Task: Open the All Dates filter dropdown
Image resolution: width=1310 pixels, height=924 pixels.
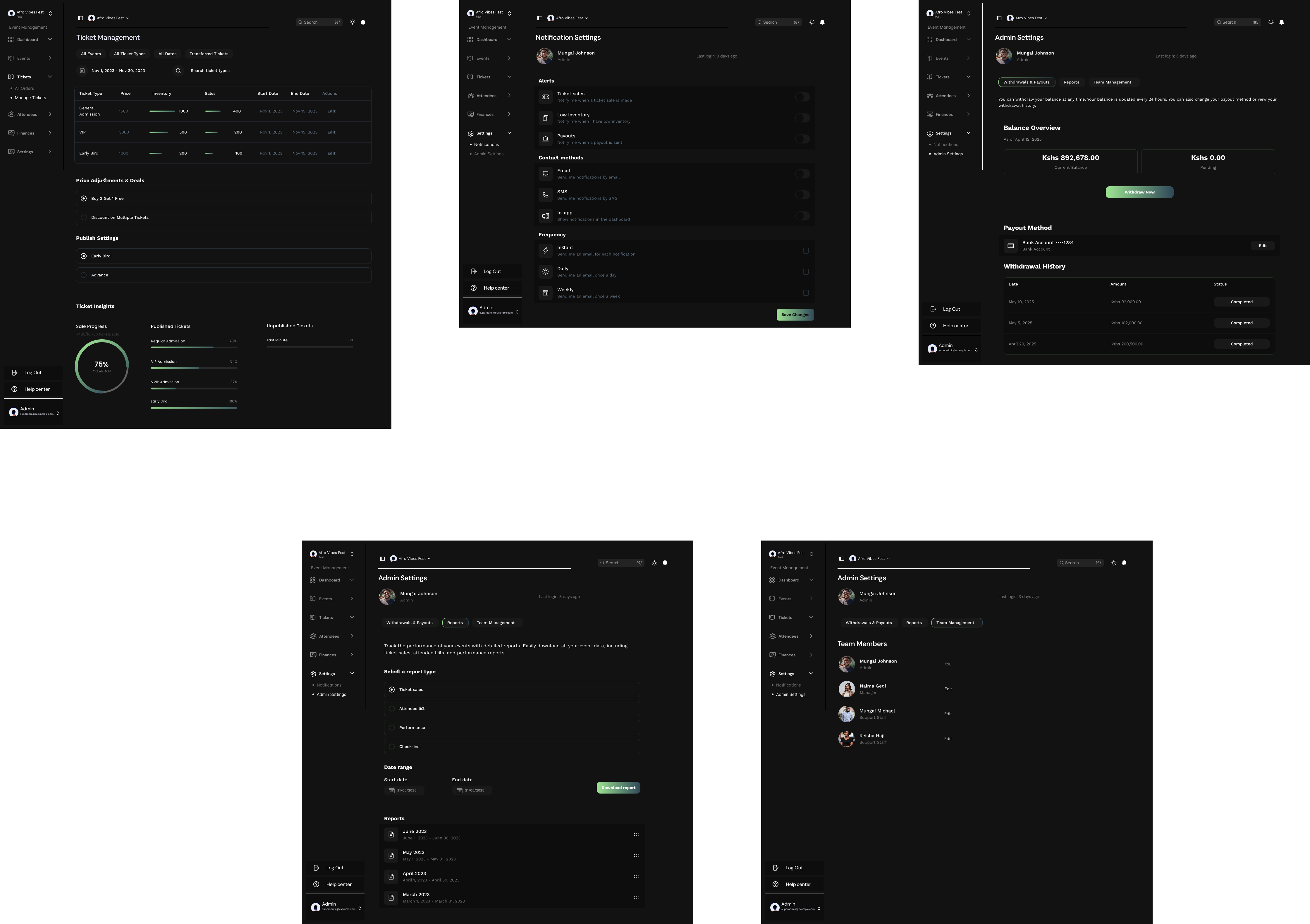Action: (167, 54)
